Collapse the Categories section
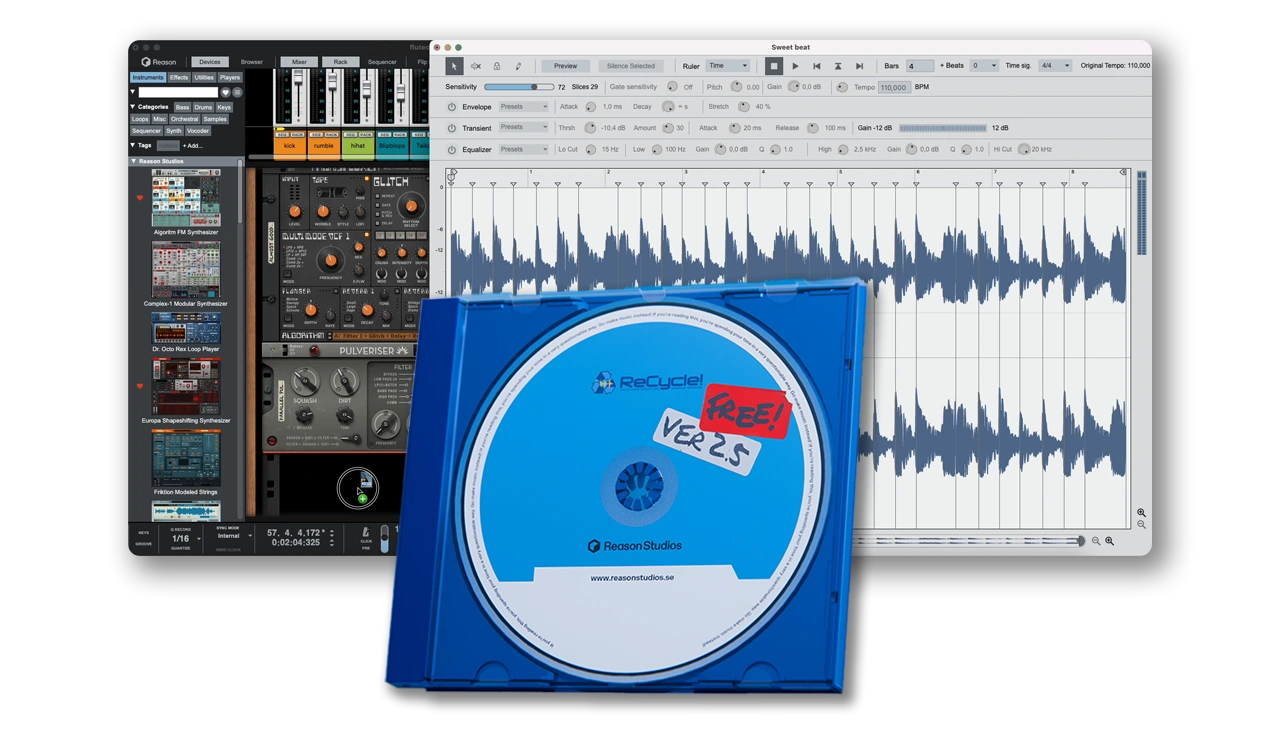Viewport: 1280px width, 736px height. pyautogui.click(x=134, y=107)
